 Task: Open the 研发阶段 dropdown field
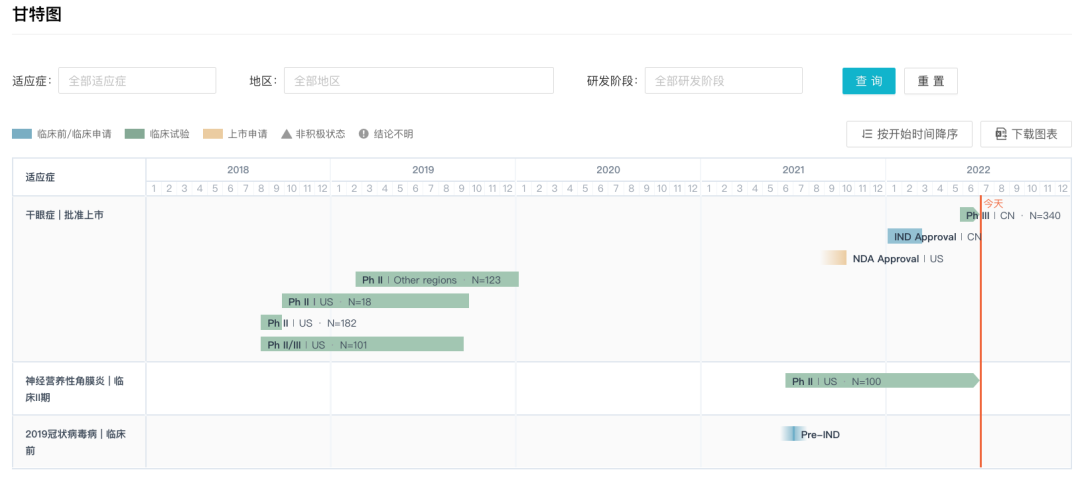tap(723, 81)
